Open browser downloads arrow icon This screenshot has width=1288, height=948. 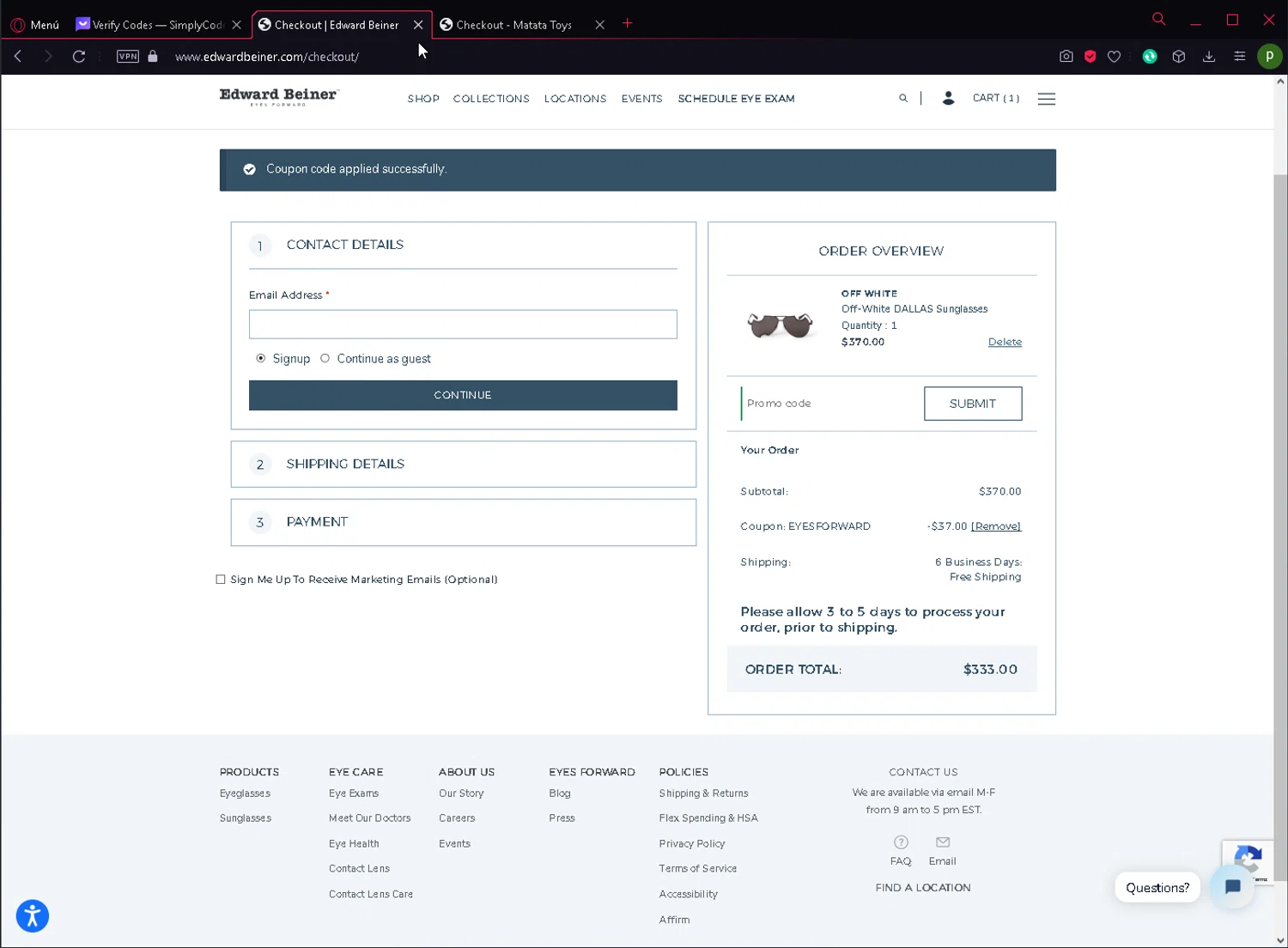(x=1209, y=57)
